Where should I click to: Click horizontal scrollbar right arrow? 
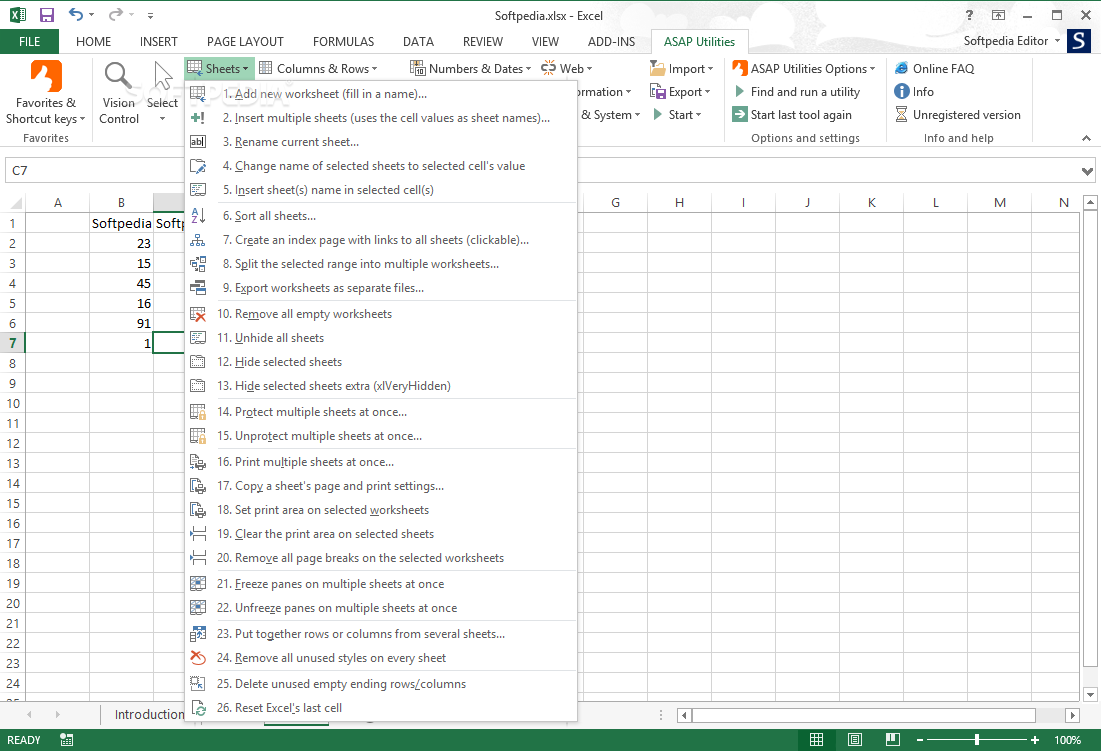tap(1072, 715)
